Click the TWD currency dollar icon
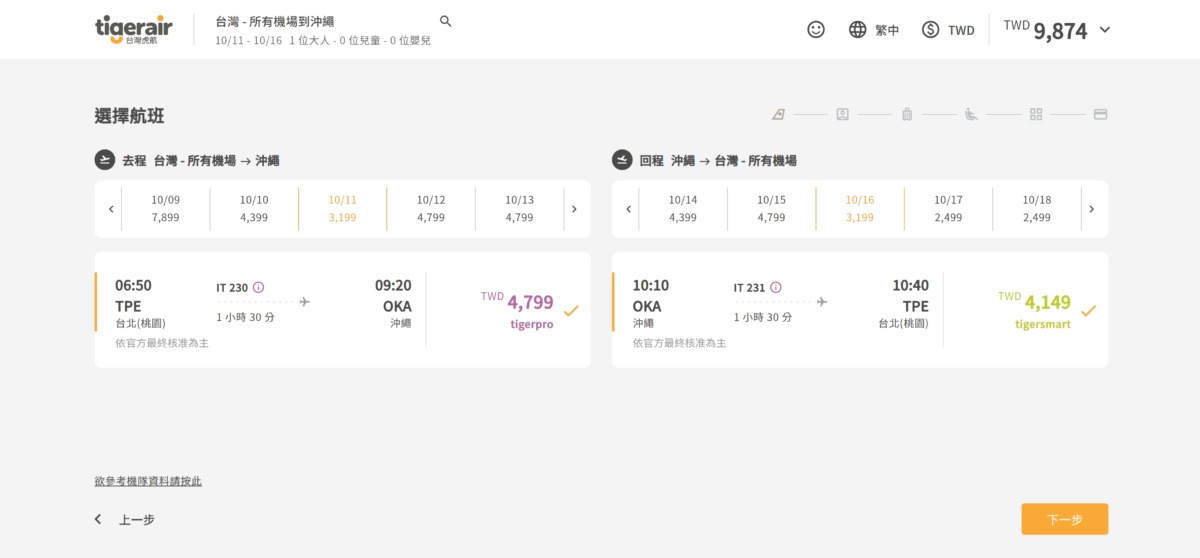The width and height of the screenshot is (1200, 558). (x=931, y=30)
